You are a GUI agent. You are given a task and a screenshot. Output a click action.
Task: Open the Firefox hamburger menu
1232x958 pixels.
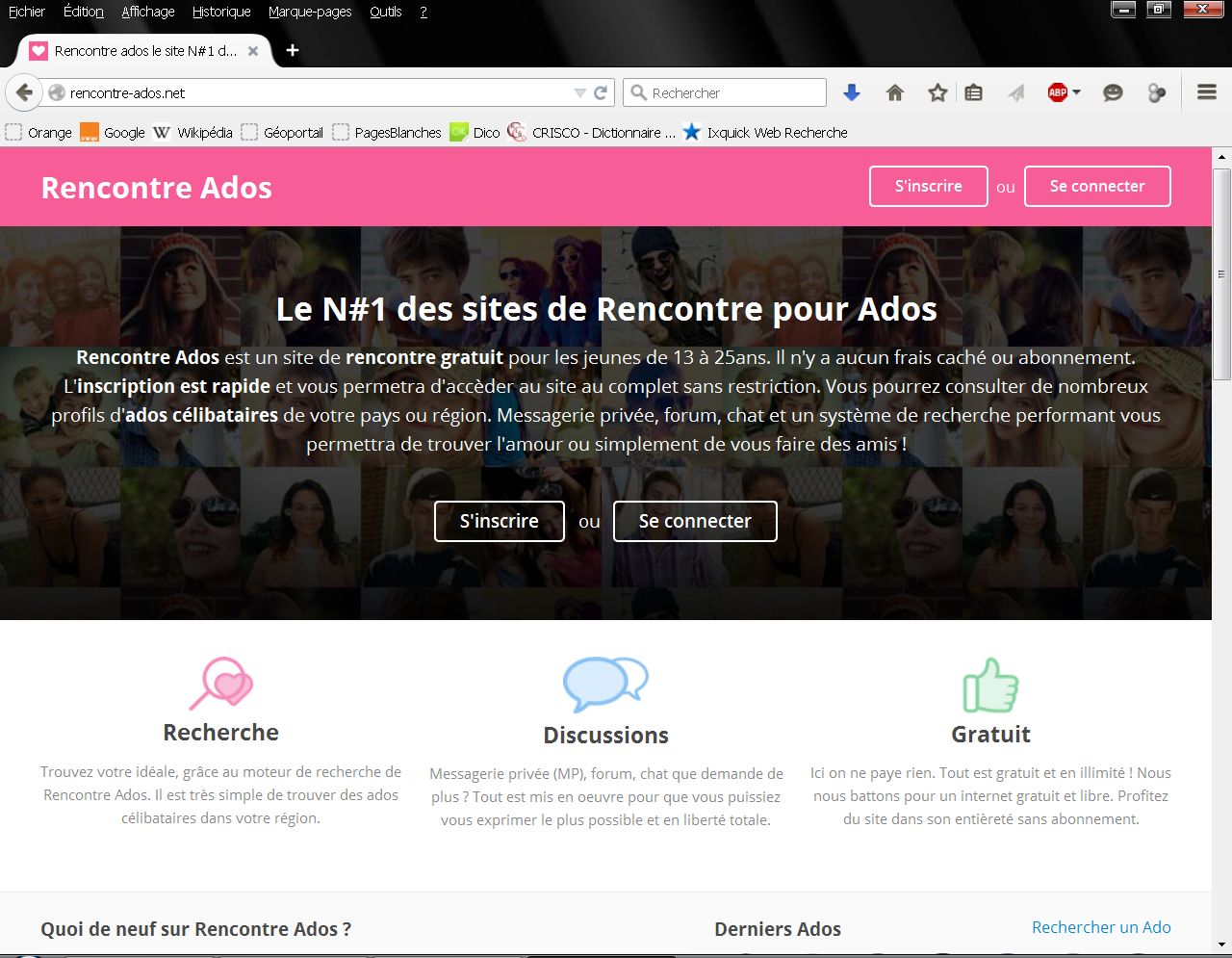[x=1206, y=92]
